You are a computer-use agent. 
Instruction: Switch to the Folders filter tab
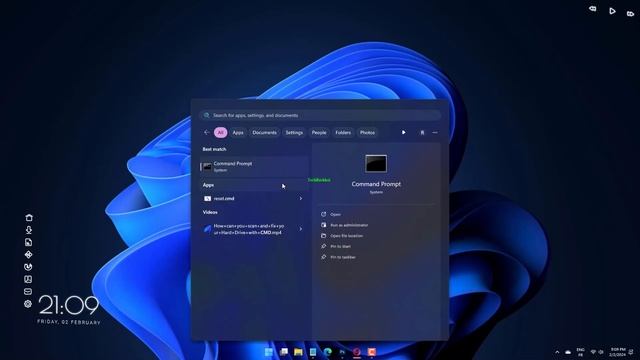[343, 132]
